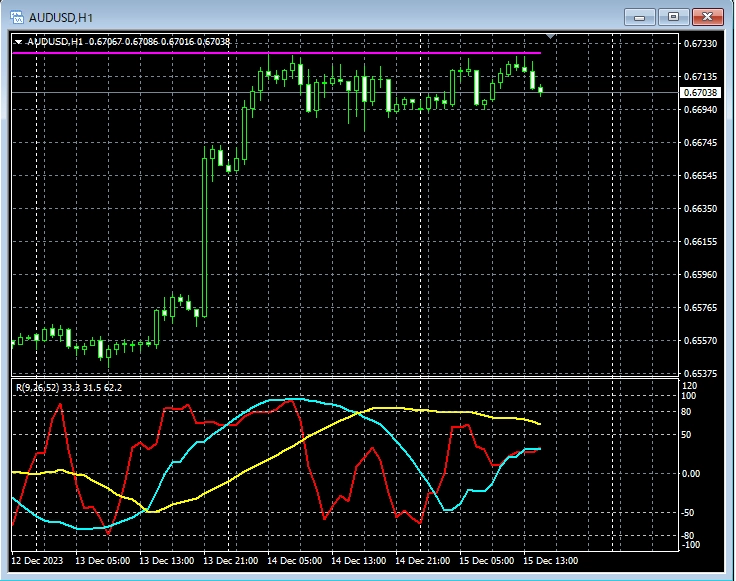Click the 100 level on indicator scale
736x581 pixels.
click(688, 396)
